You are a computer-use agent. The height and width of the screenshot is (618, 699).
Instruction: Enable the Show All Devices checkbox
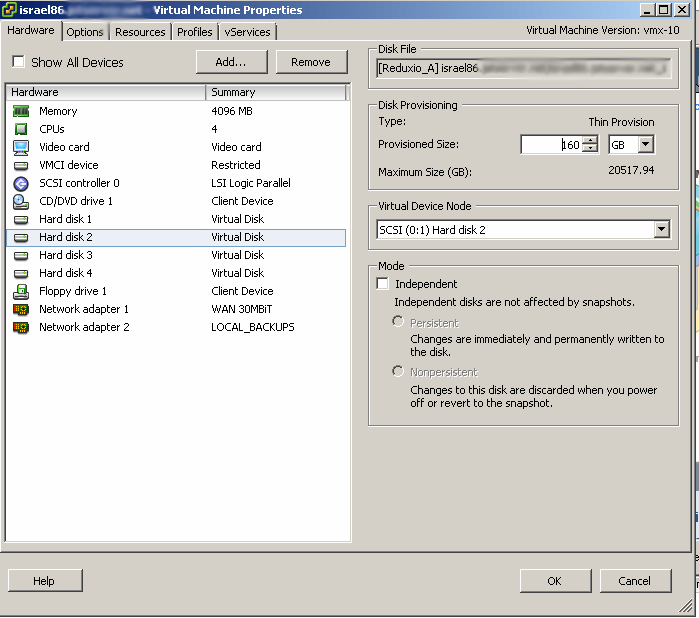point(18,62)
